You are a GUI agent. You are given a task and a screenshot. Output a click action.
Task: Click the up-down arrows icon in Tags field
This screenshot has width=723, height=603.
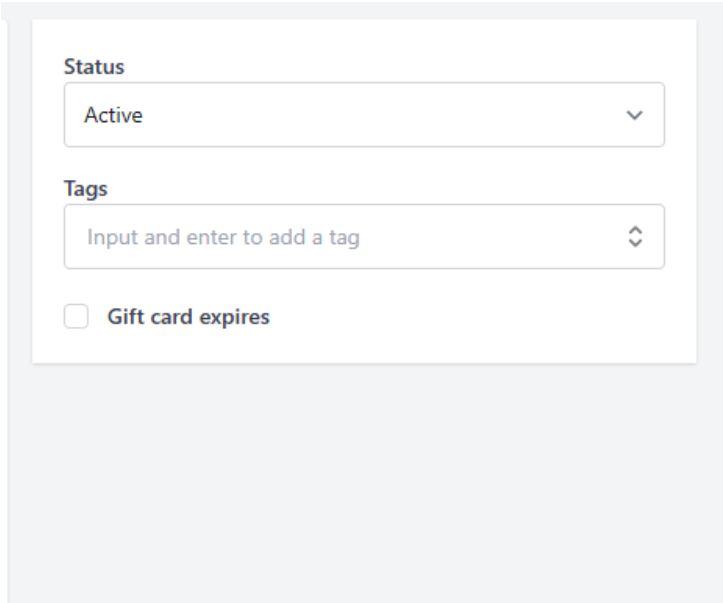pos(633,237)
